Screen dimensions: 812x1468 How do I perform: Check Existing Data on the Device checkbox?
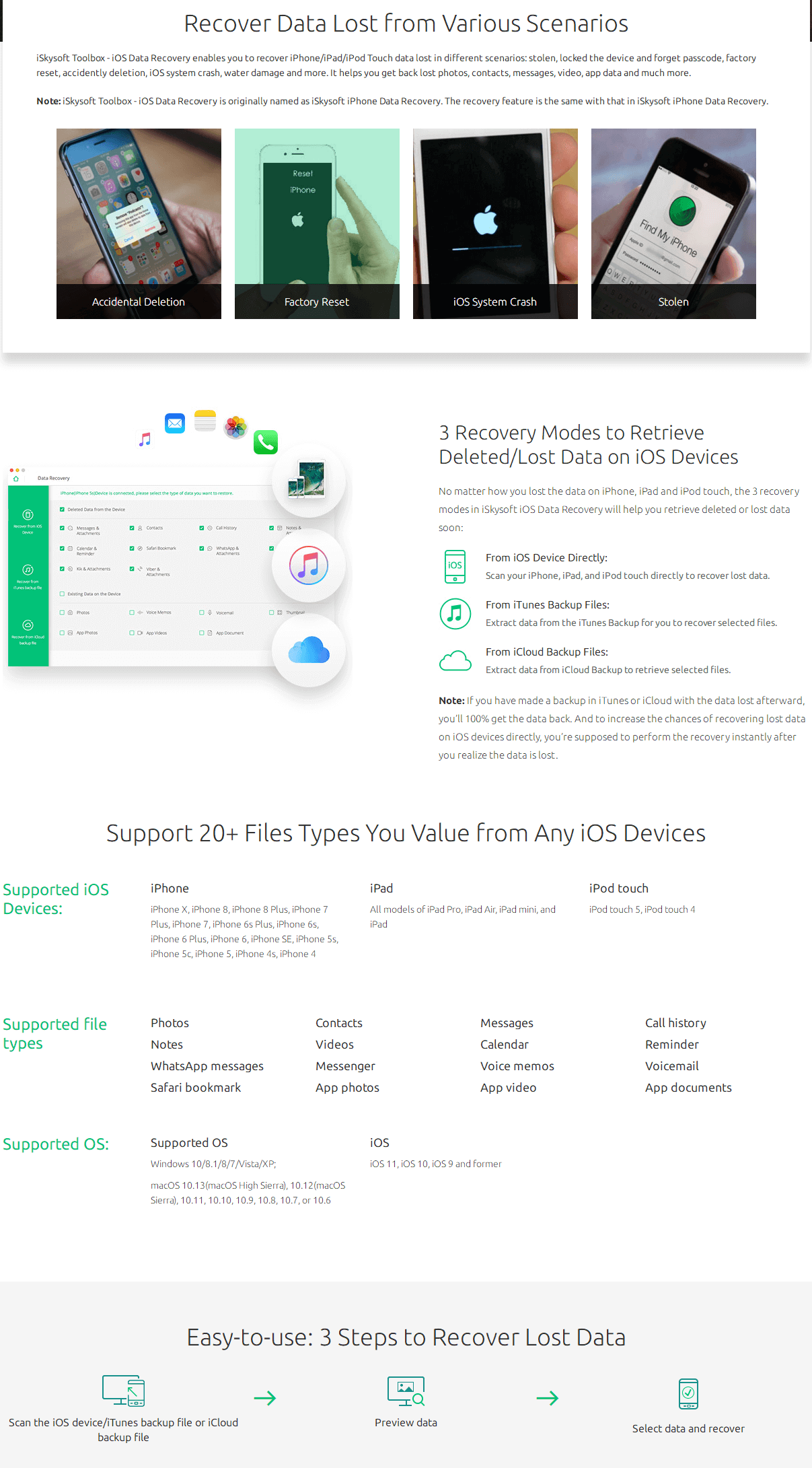62,594
